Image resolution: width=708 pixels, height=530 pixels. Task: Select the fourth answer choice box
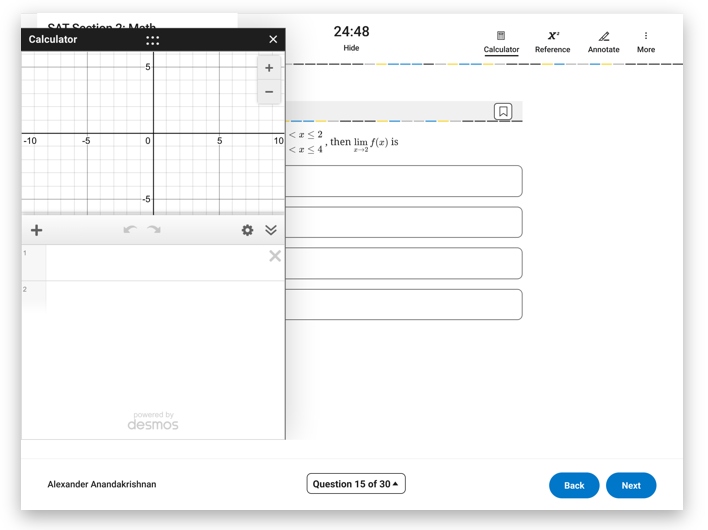pyautogui.click(x=404, y=304)
